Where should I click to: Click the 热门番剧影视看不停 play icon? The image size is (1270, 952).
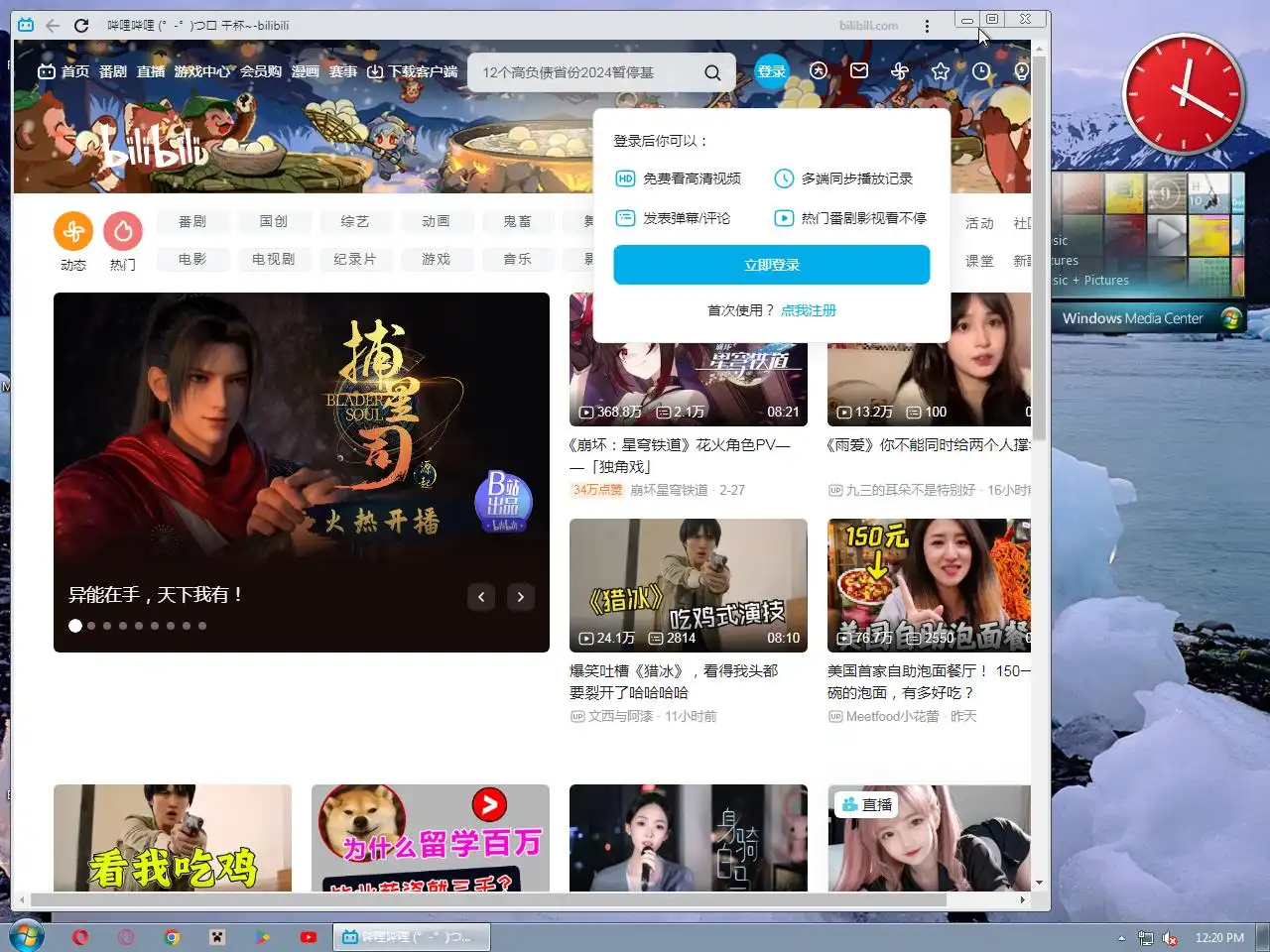[x=784, y=218]
